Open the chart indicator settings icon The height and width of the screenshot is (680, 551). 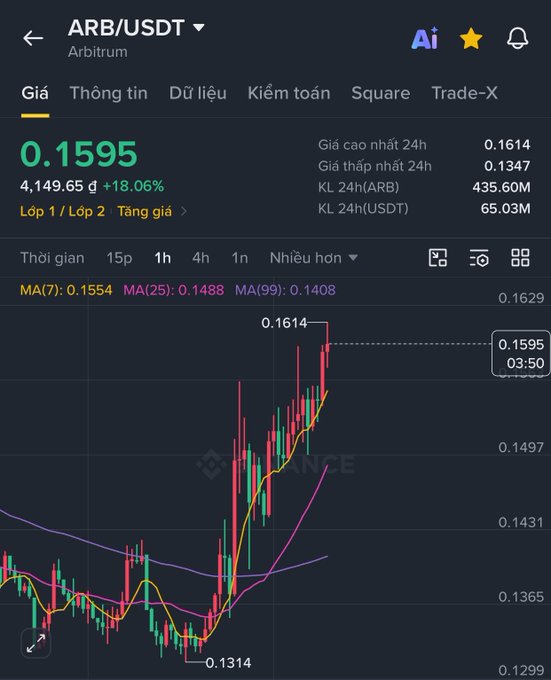(479, 258)
